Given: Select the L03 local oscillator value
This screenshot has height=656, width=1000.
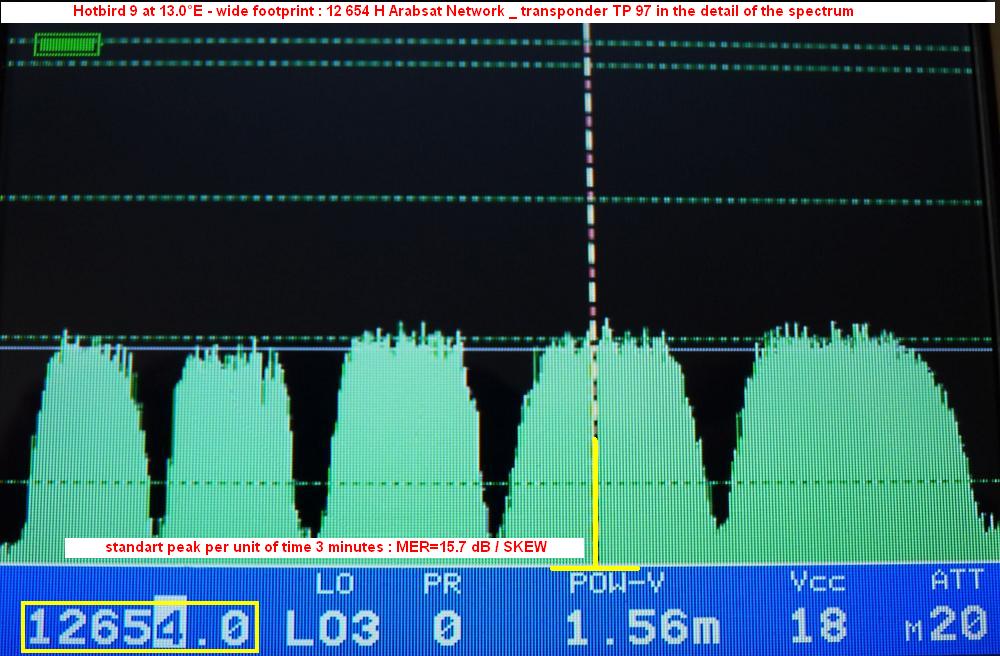Looking at the screenshot, I should [333, 628].
